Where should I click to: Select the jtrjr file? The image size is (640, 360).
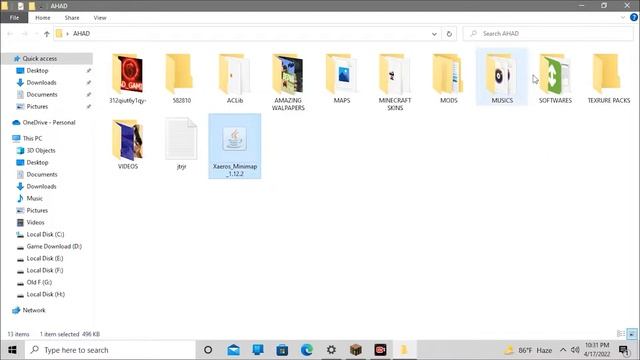coord(181,144)
